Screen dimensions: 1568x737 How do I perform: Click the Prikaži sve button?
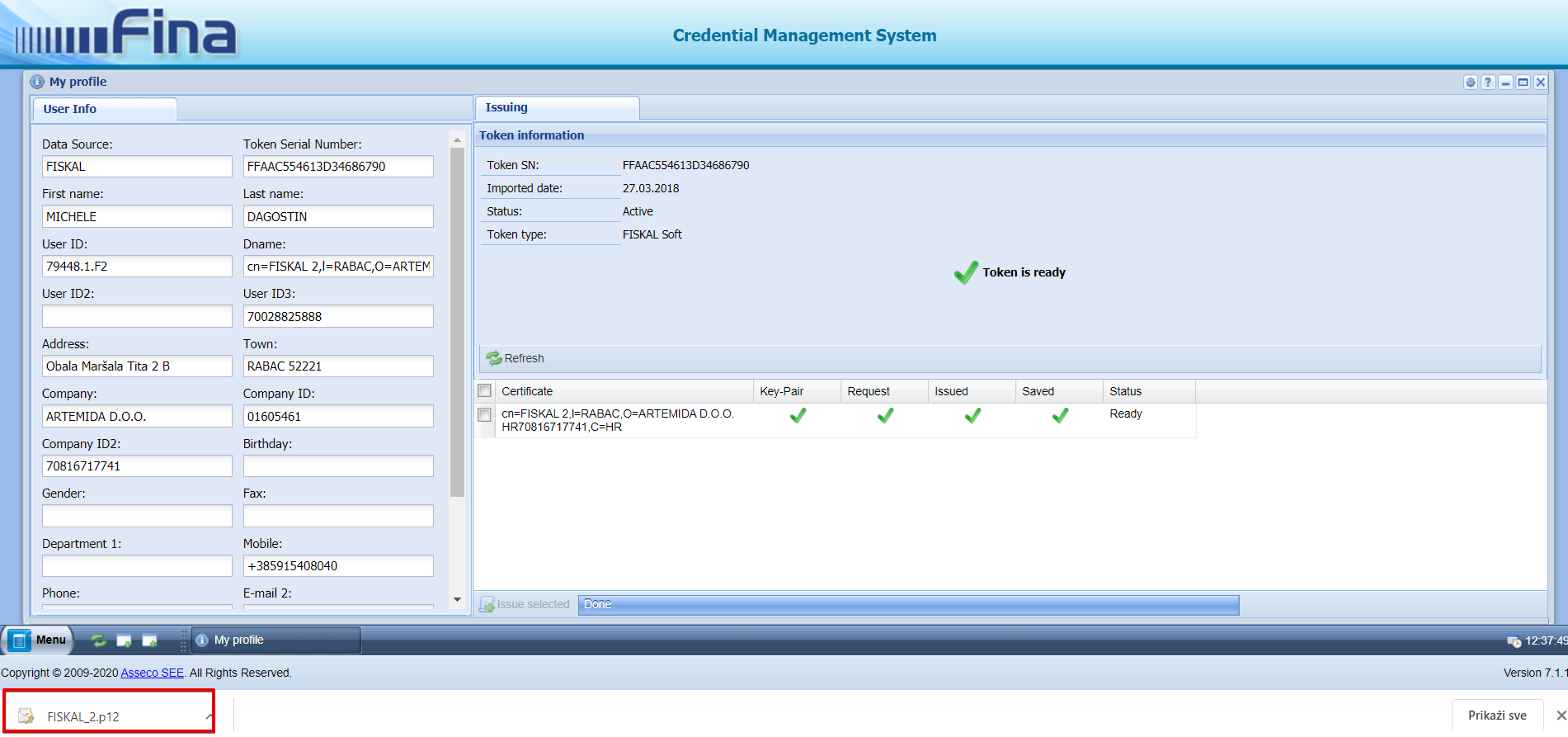point(1497,715)
